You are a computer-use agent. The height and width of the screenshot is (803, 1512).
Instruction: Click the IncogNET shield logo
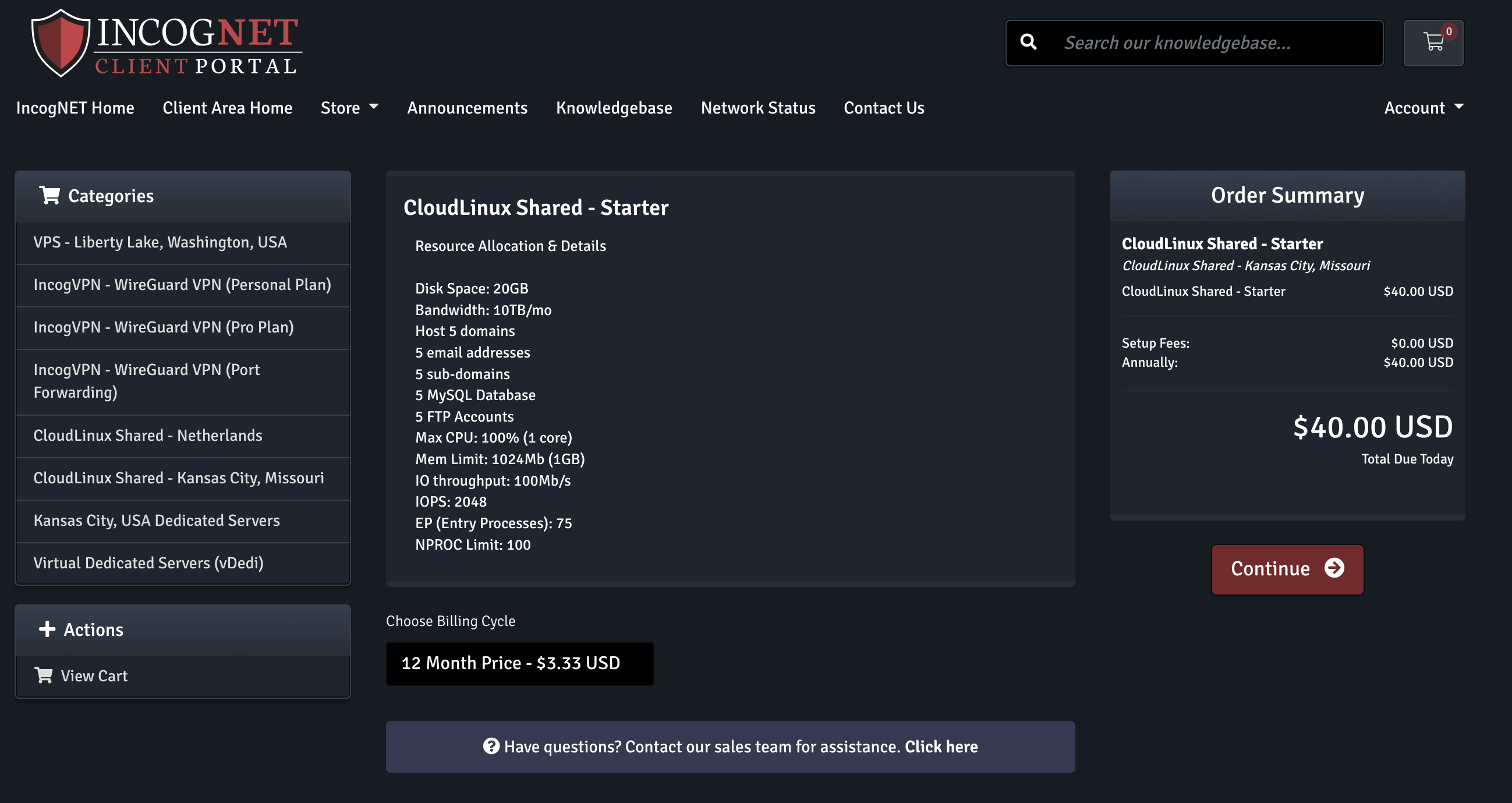(x=61, y=44)
